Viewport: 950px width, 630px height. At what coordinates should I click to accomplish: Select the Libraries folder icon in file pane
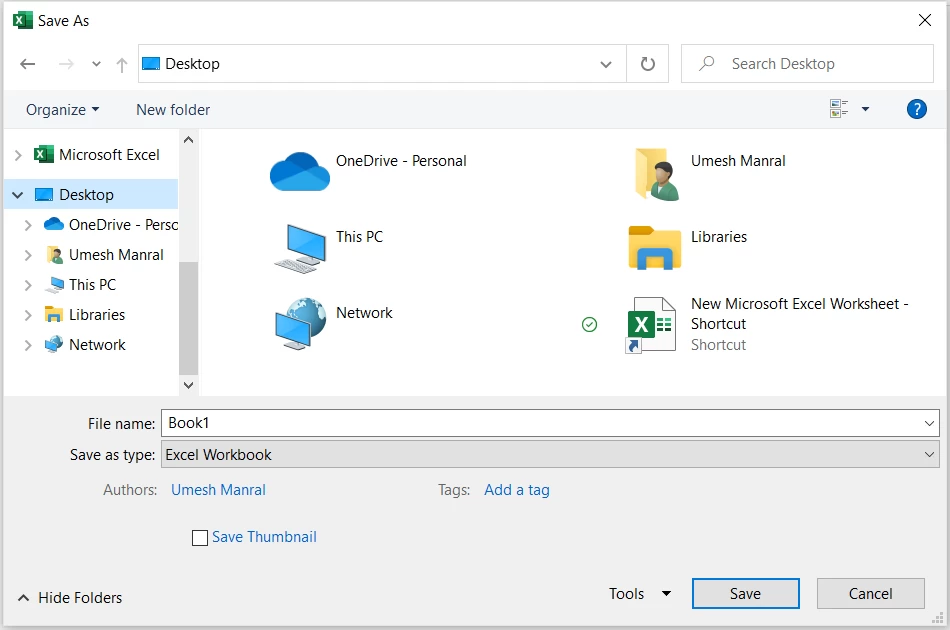click(655, 248)
